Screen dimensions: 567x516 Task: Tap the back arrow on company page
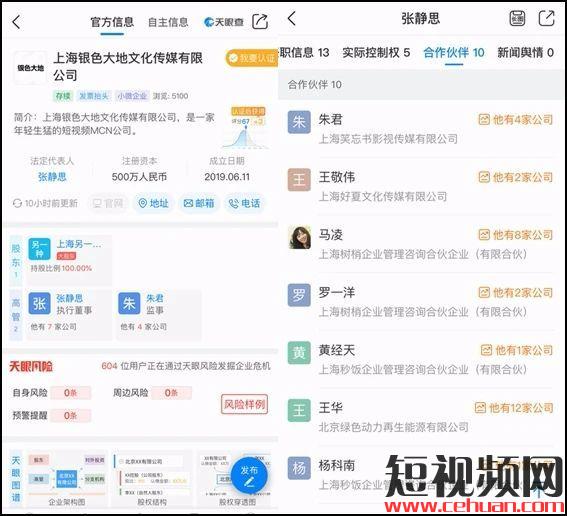pyautogui.click(x=16, y=22)
